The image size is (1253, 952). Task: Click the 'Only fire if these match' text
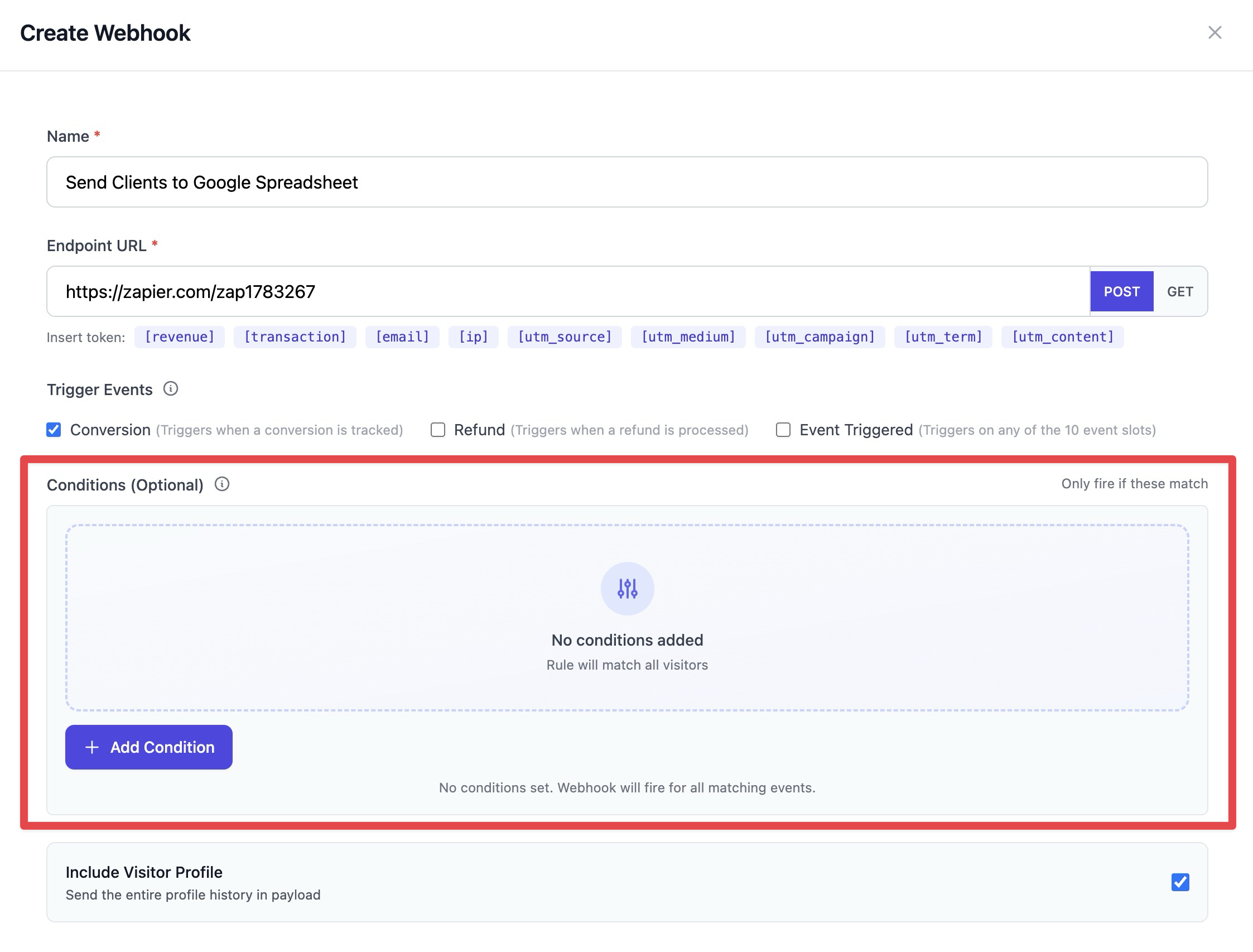click(1135, 483)
